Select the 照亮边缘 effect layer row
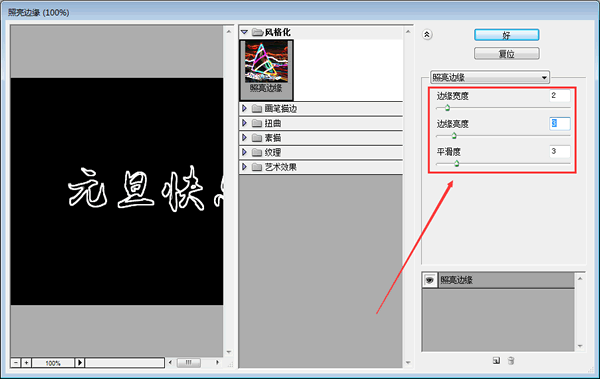This screenshot has width=600, height=379. [498, 280]
